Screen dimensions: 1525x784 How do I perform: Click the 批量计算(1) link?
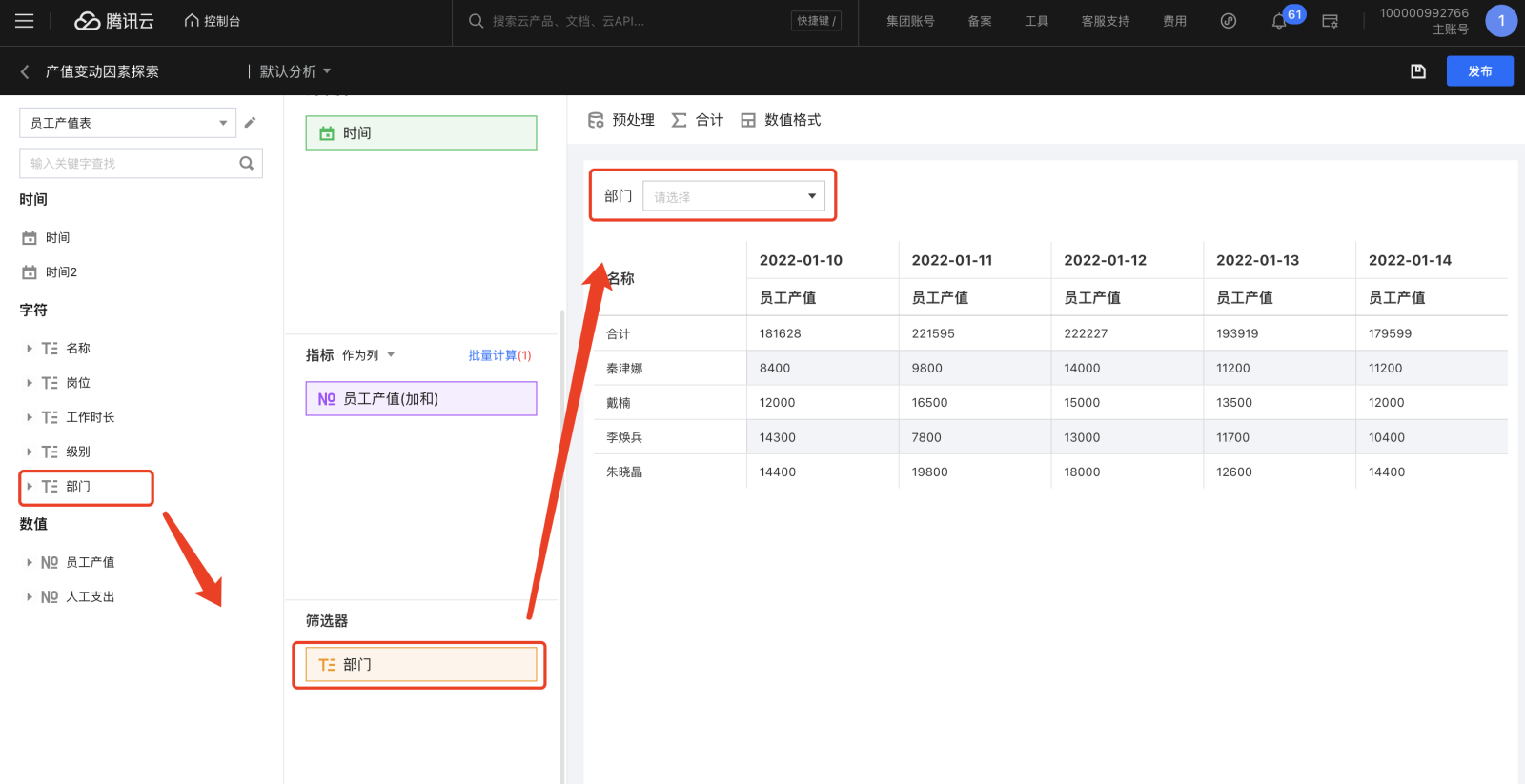point(499,355)
